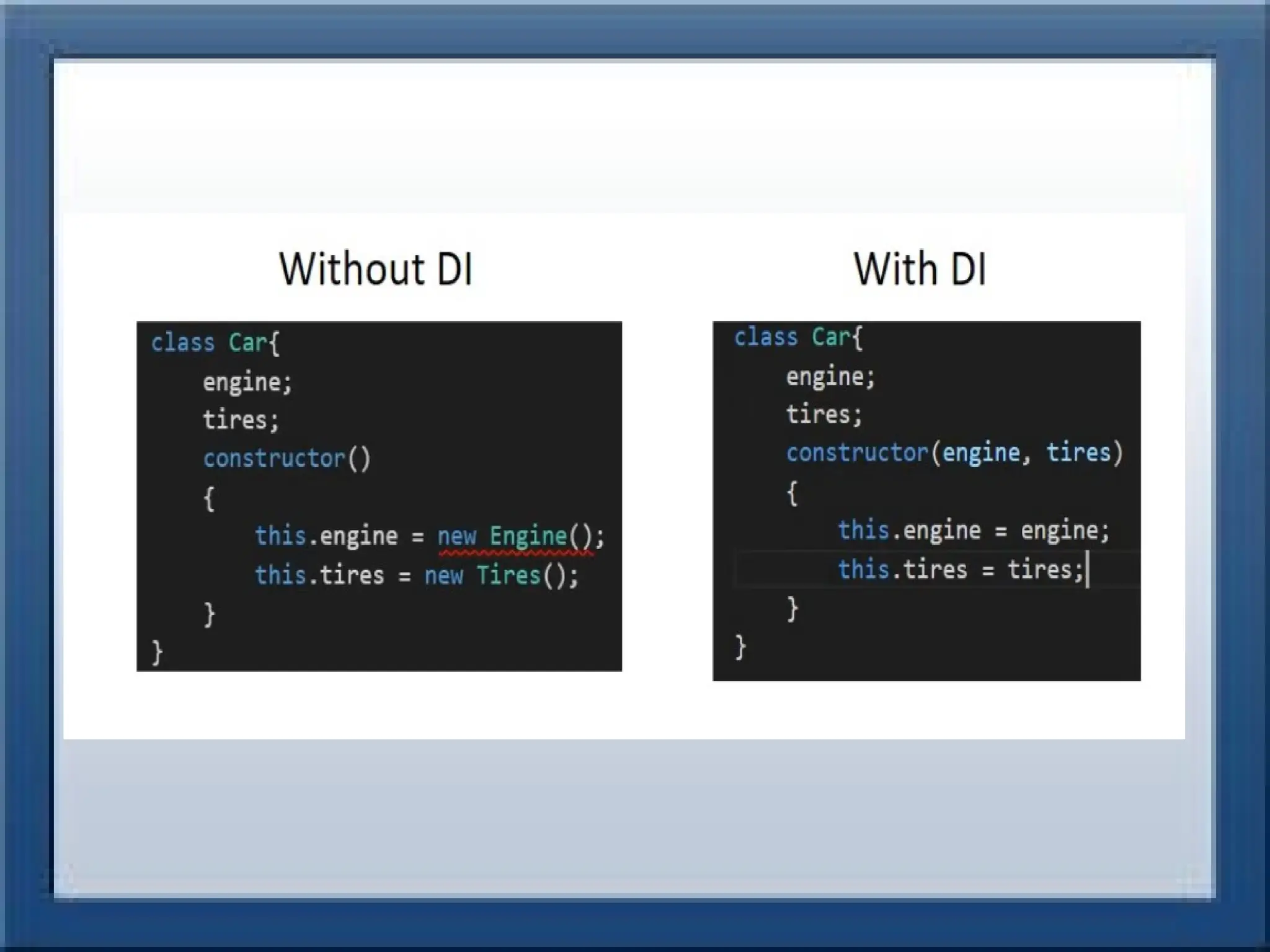Click 'tires;' field in the left code block
Viewport: 1270px width, 952px height.
(x=241, y=420)
